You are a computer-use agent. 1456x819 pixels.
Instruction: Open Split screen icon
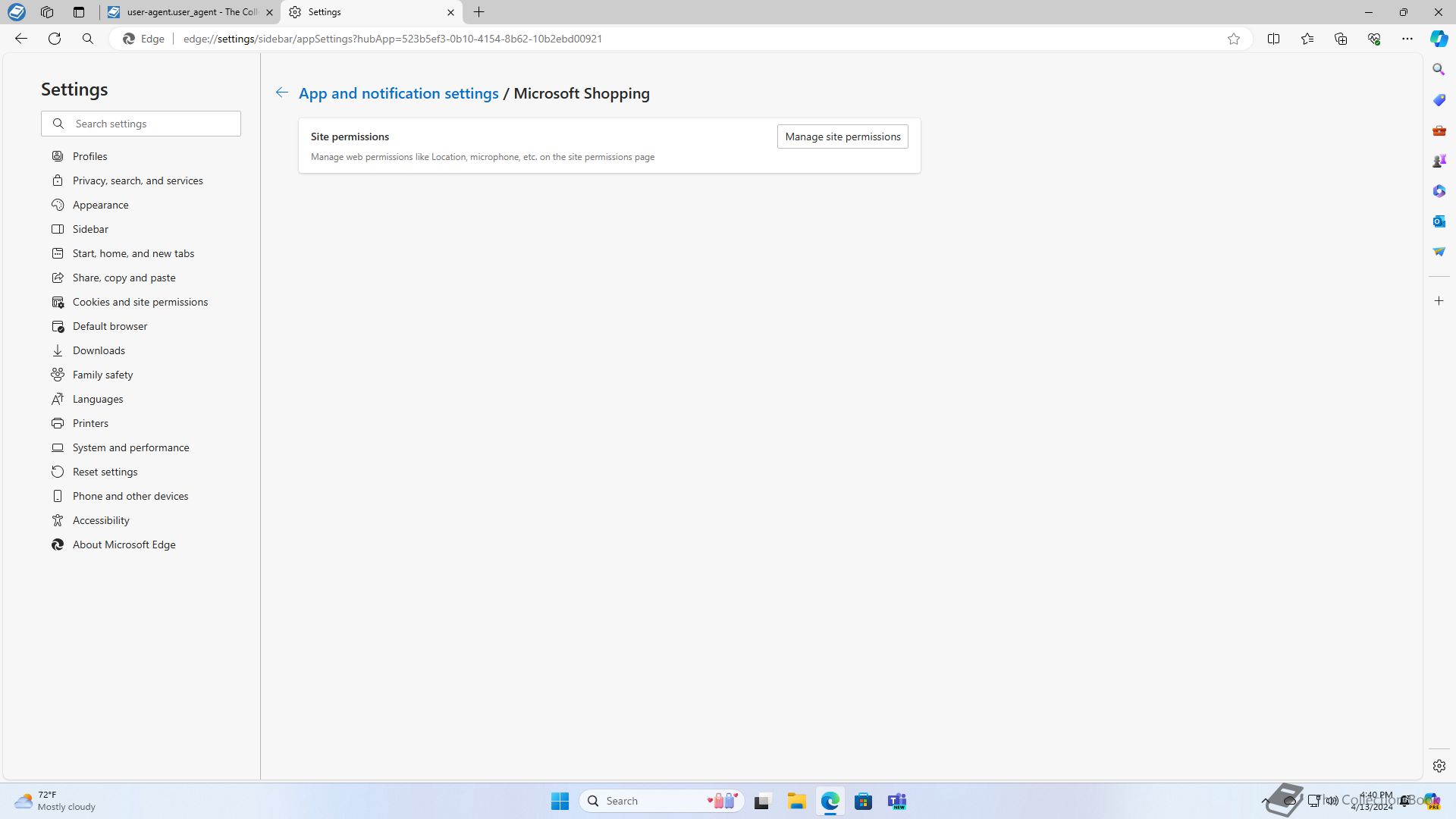pos(1273,39)
